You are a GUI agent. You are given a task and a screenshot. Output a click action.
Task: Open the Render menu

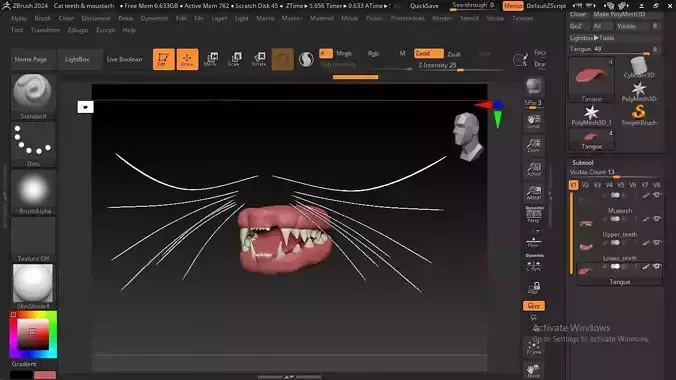coord(442,18)
